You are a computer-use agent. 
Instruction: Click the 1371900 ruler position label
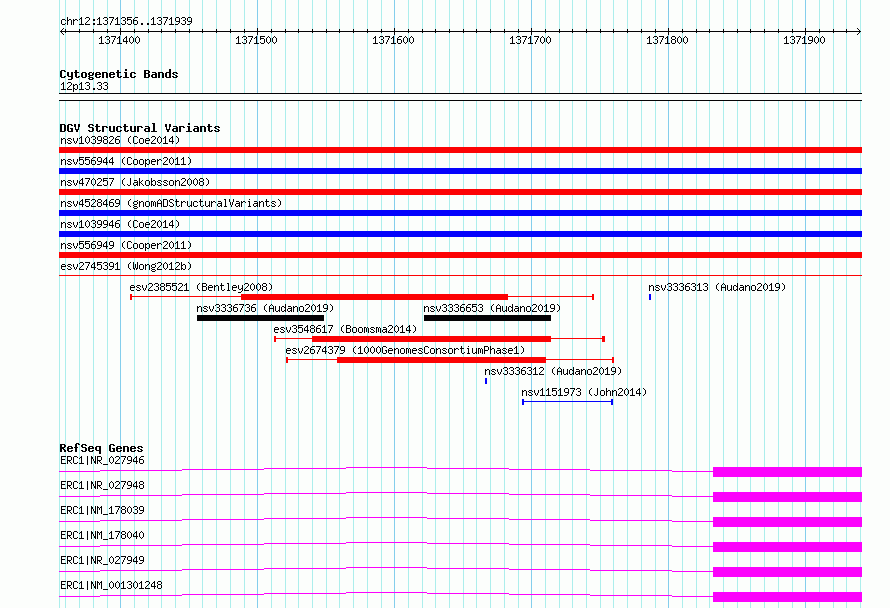[x=804, y=40]
